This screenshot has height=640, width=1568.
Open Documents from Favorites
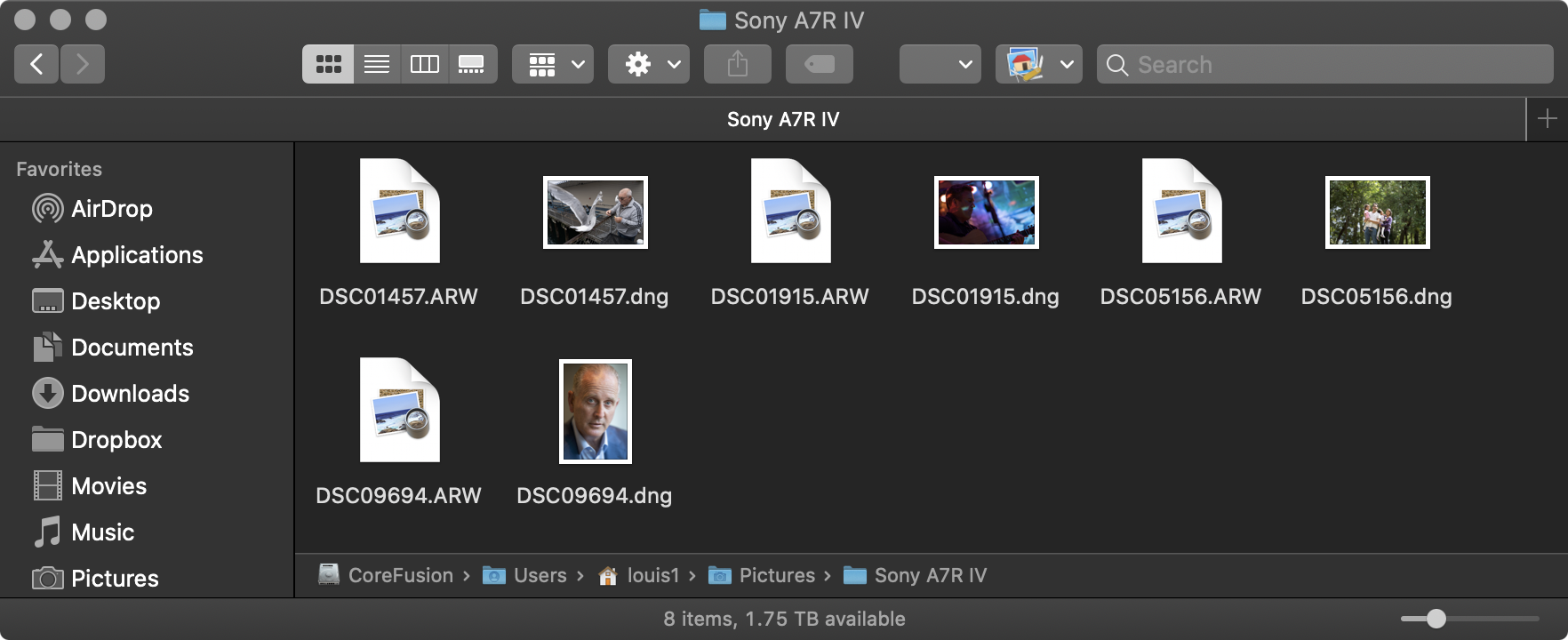point(112,348)
